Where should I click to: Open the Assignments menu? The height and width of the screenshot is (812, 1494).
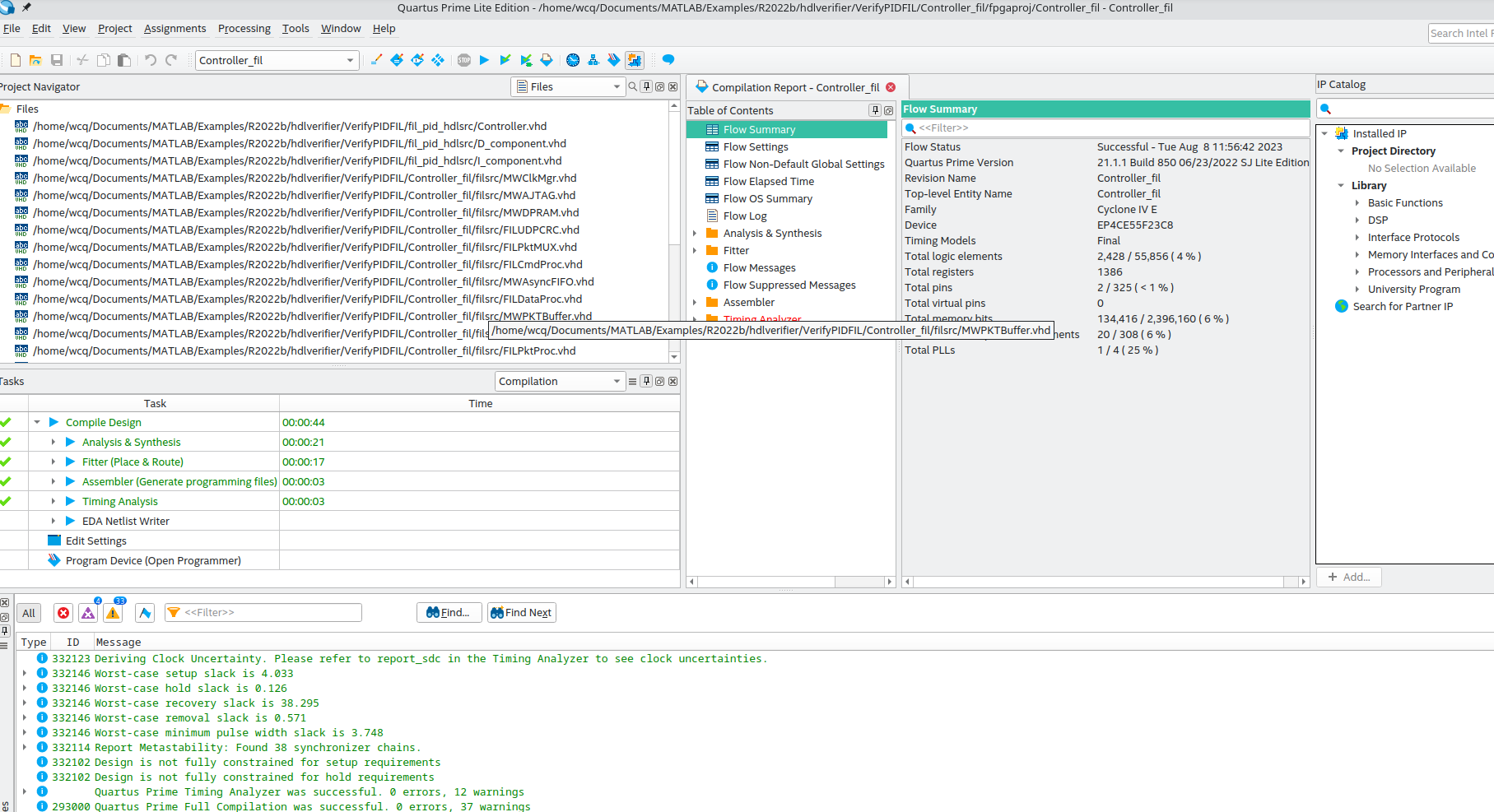[x=175, y=28]
